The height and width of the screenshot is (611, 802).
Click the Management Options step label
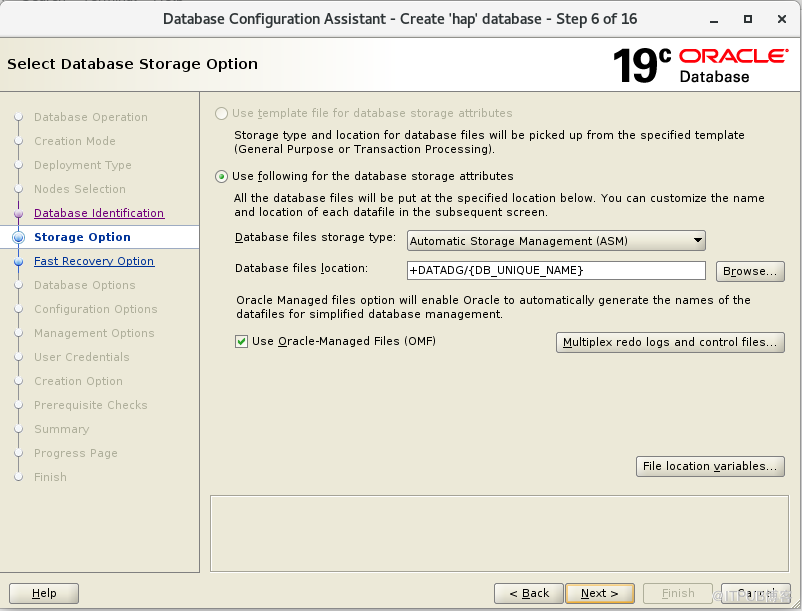click(94, 333)
